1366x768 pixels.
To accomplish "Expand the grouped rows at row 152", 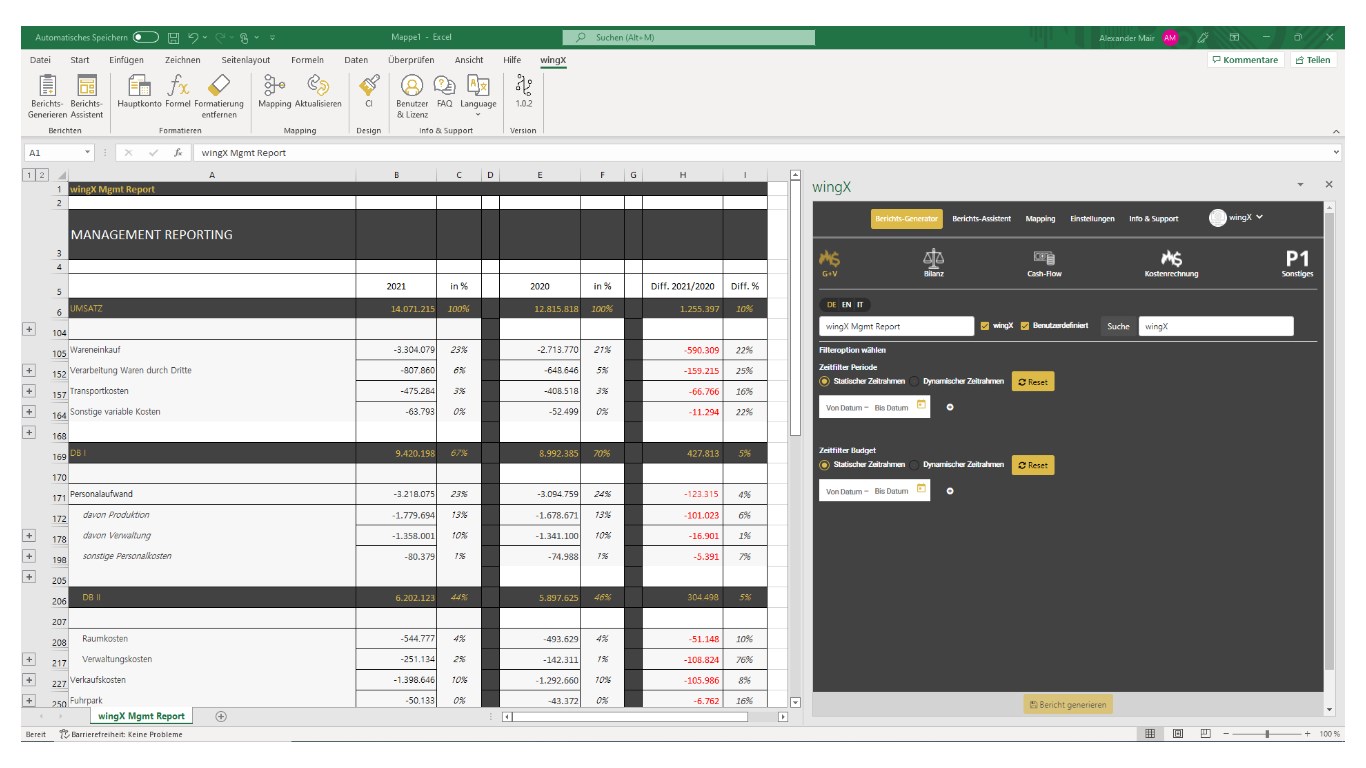I will [28, 370].
